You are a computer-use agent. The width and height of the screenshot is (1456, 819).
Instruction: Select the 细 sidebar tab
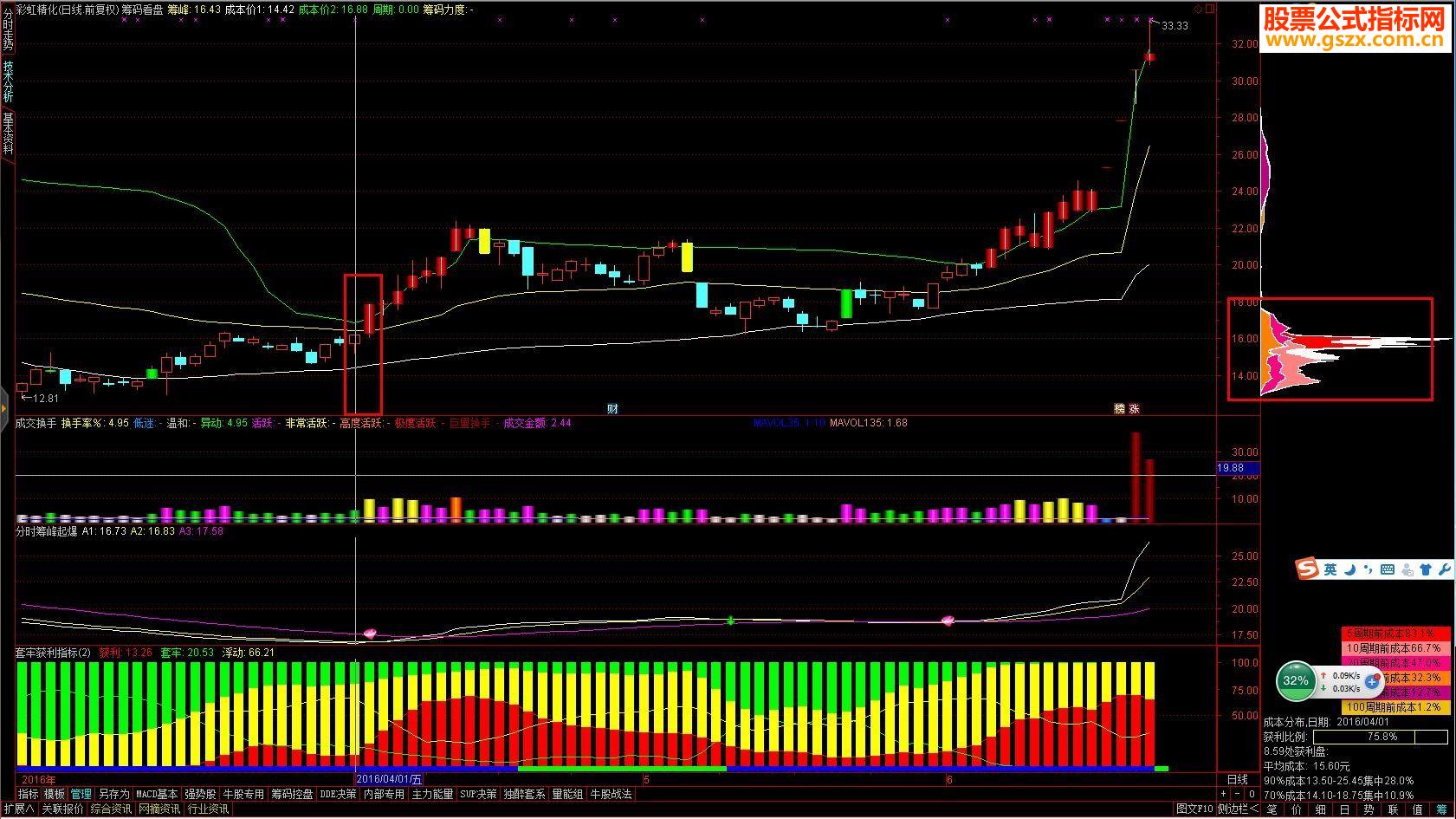pyautogui.click(x=1320, y=810)
